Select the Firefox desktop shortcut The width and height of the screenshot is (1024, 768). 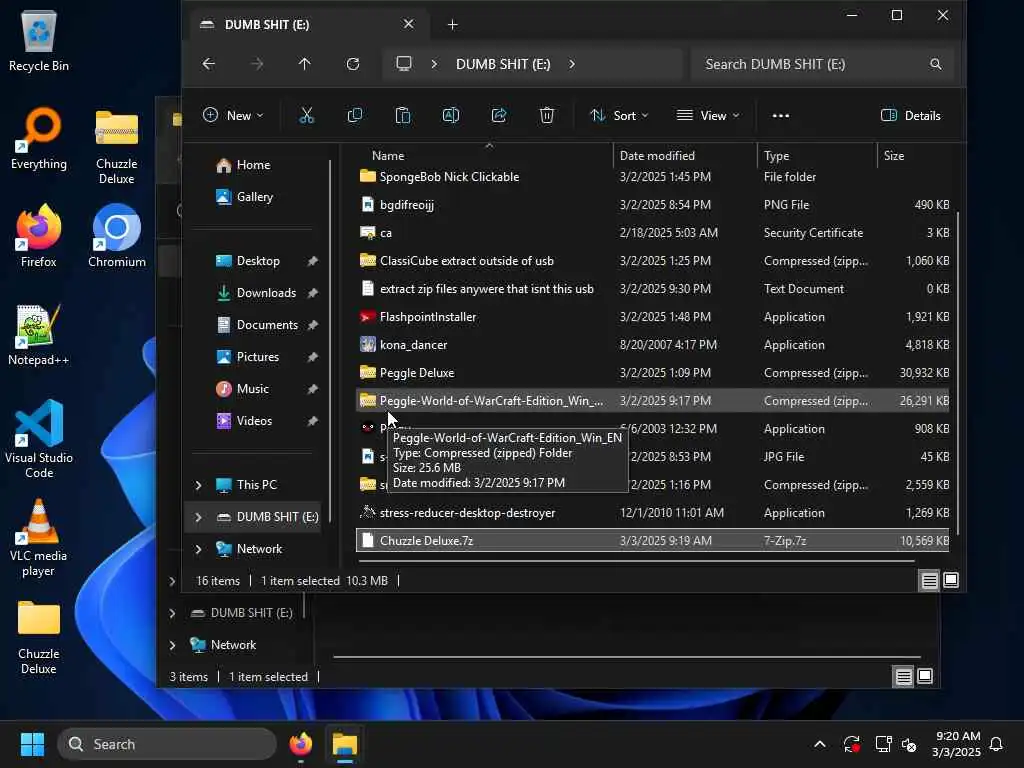(39, 236)
